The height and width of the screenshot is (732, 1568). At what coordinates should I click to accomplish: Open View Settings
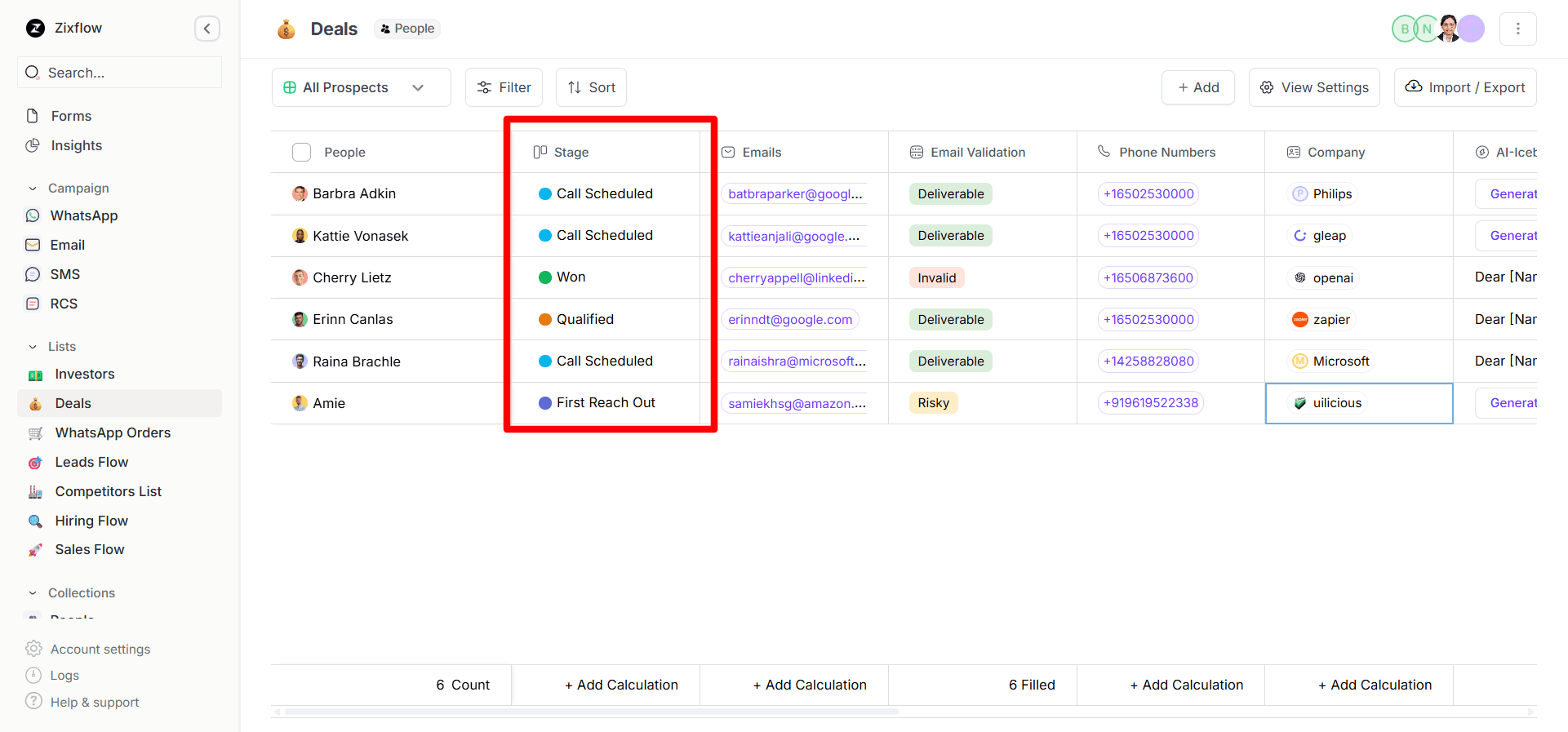pyautogui.click(x=1314, y=87)
